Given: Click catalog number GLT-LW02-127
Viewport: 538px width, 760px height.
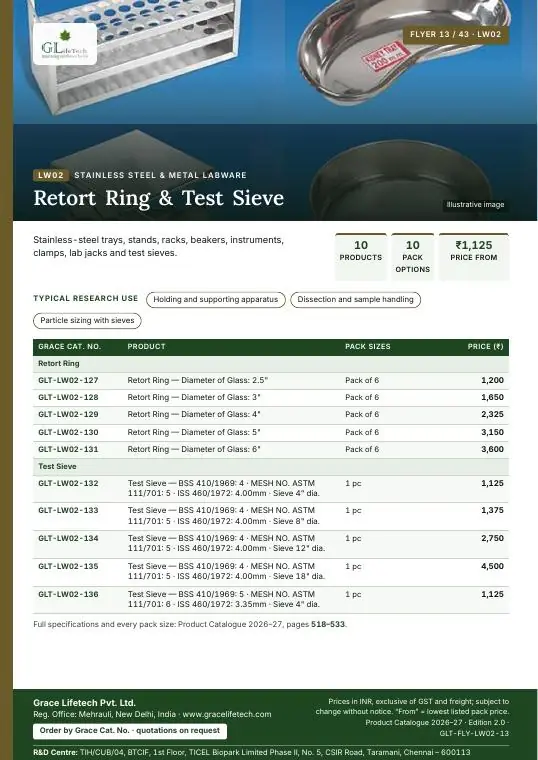Looking at the screenshot, I should coord(68,380).
